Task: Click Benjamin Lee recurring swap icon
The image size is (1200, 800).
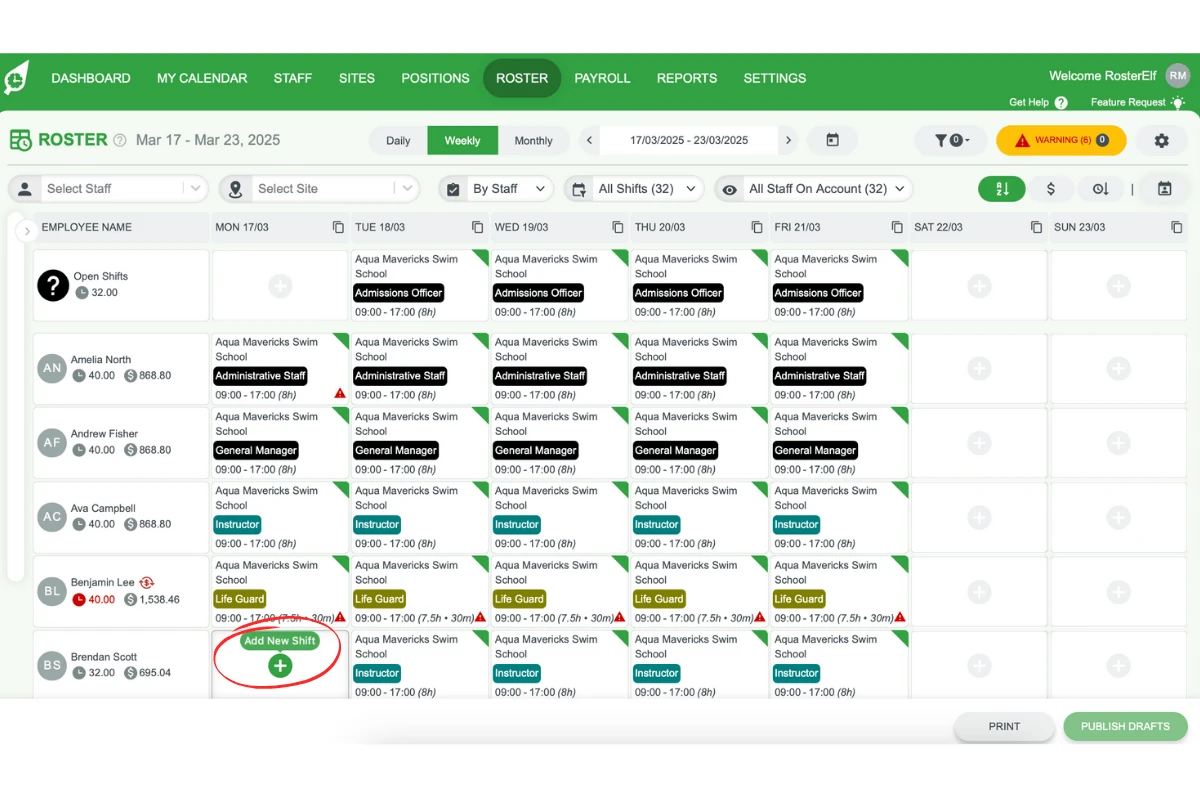Action: pyautogui.click(x=147, y=582)
